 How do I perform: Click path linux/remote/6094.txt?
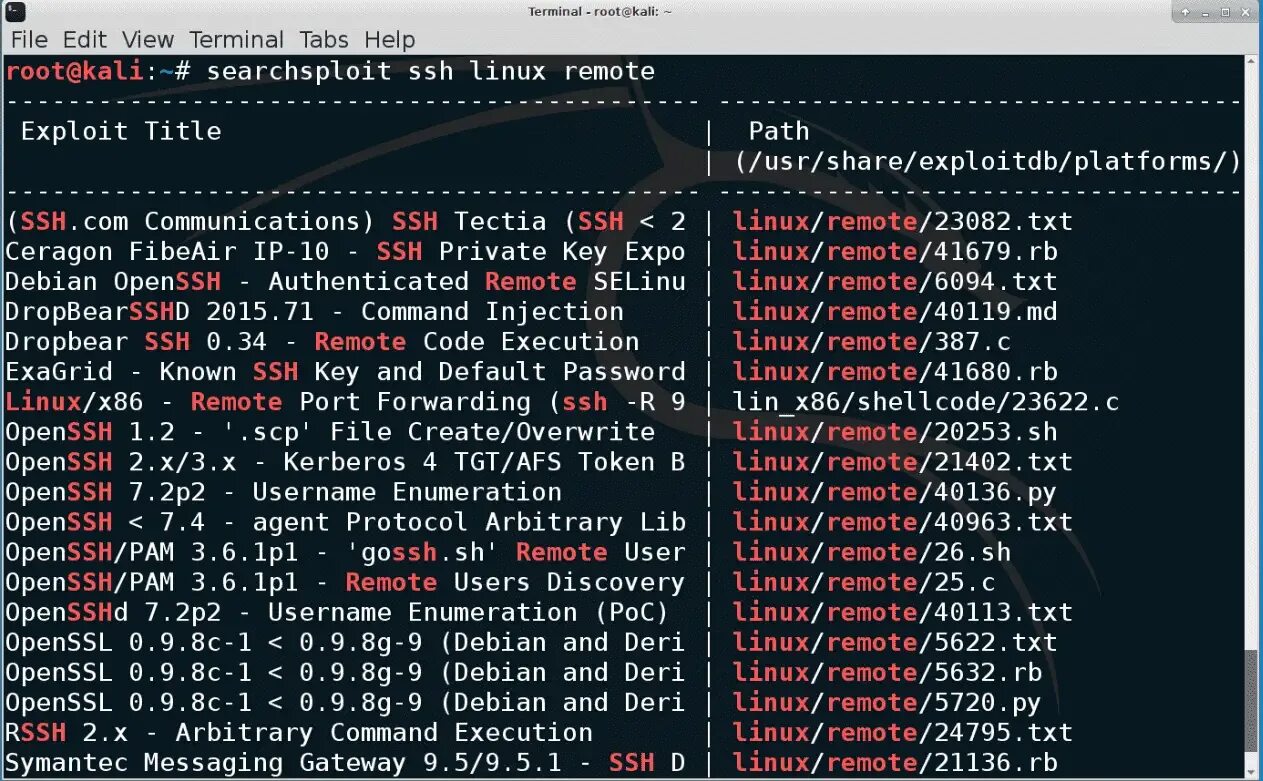[x=895, y=282]
